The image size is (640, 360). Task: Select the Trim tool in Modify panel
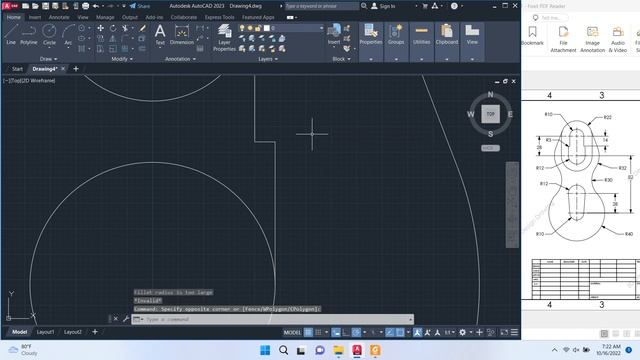125,28
